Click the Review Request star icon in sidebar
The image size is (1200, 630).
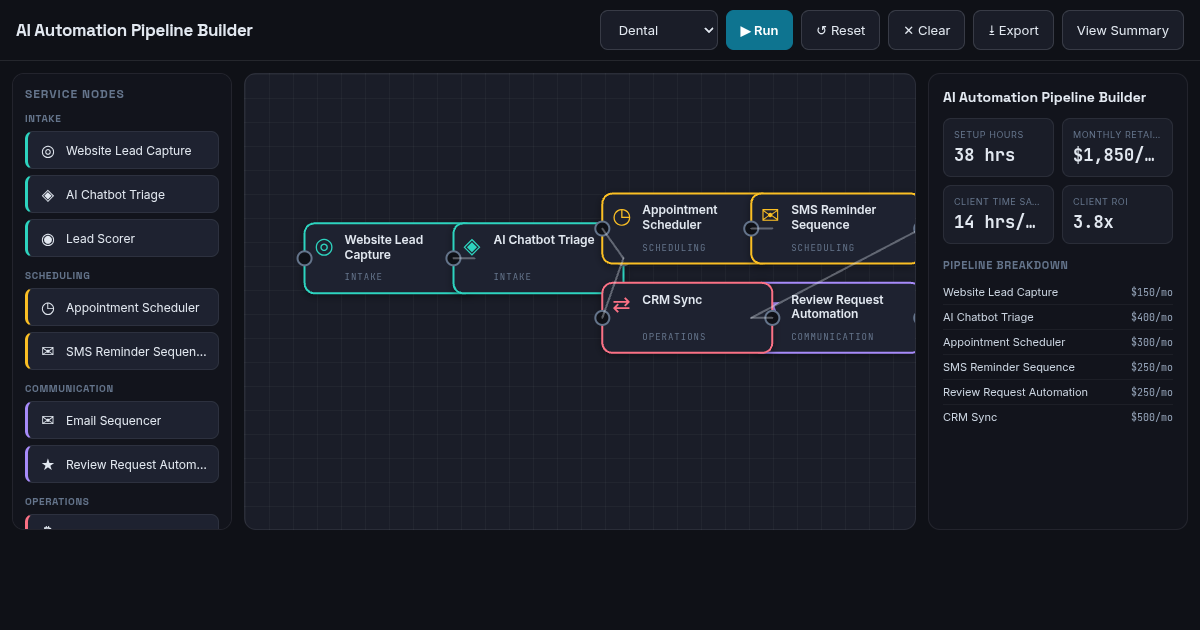[48, 465]
